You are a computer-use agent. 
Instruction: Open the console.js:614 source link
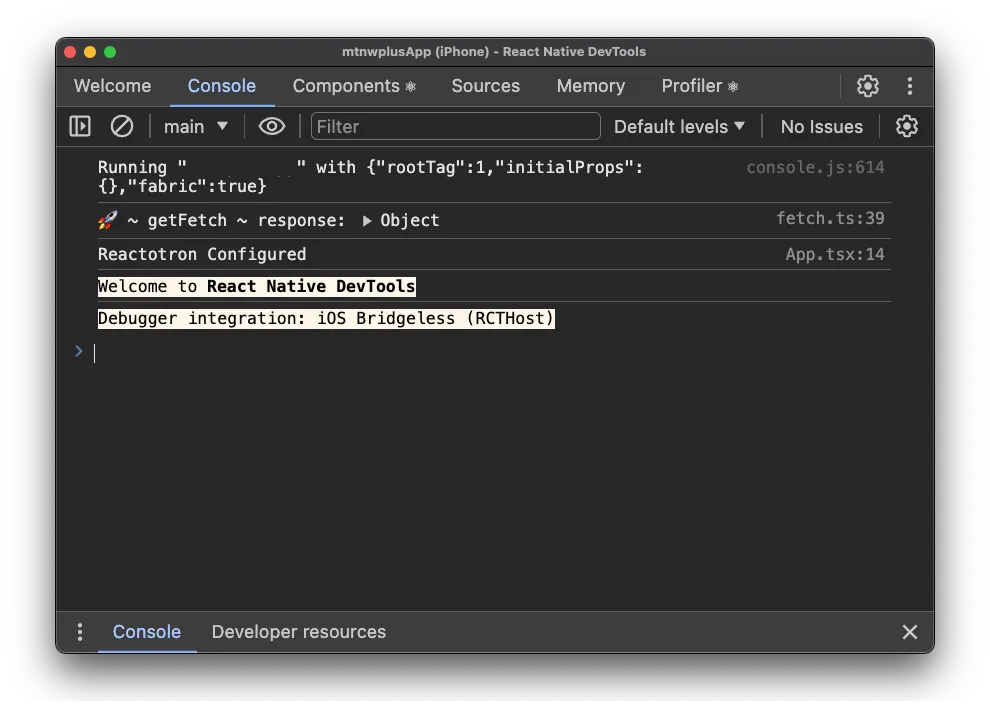(815, 167)
